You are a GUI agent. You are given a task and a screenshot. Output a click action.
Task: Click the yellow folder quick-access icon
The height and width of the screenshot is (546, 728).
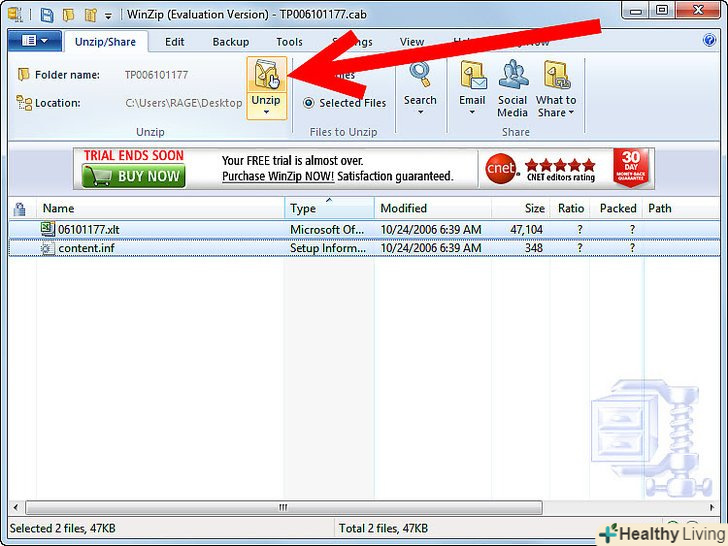point(68,15)
